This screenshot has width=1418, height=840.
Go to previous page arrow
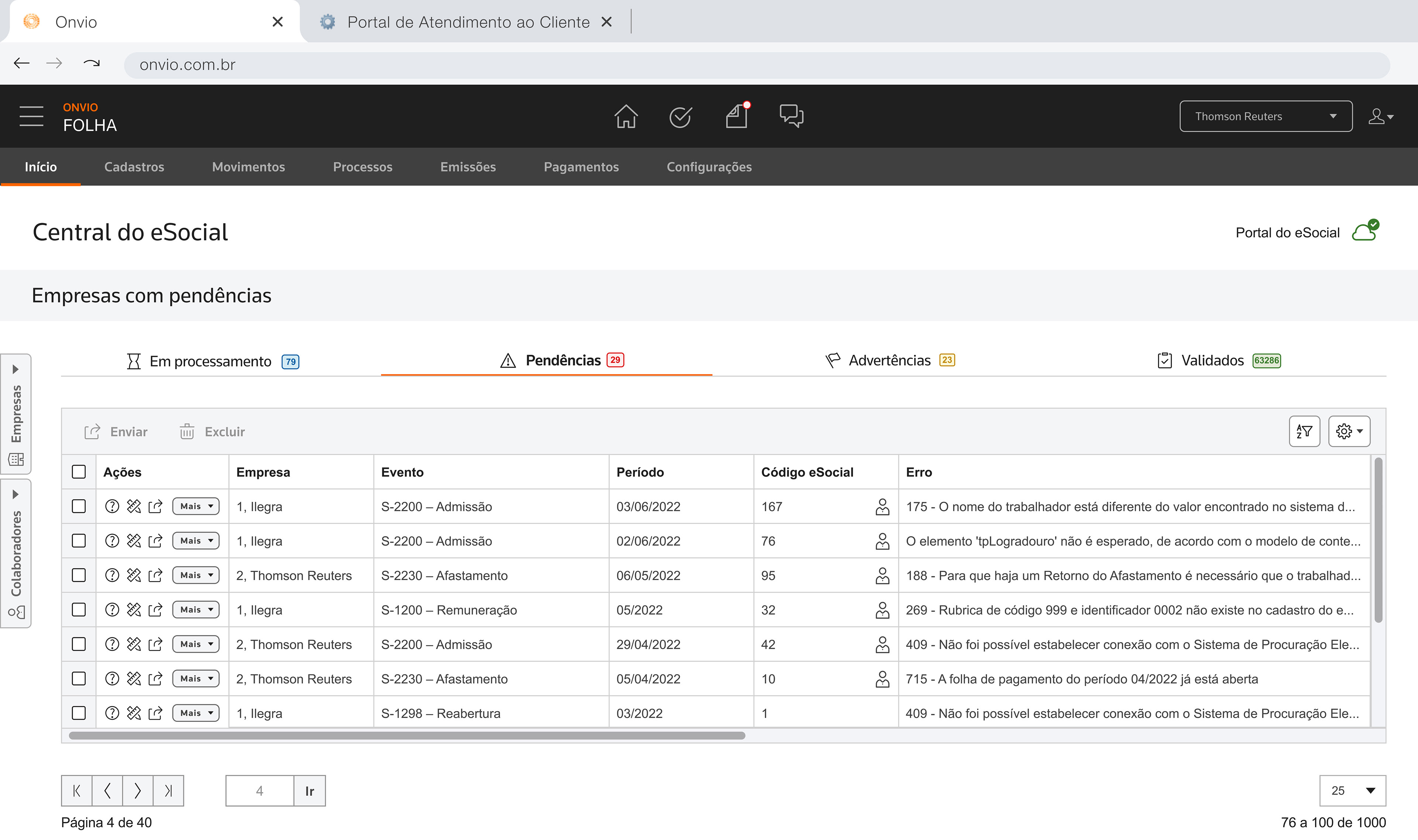point(107,791)
